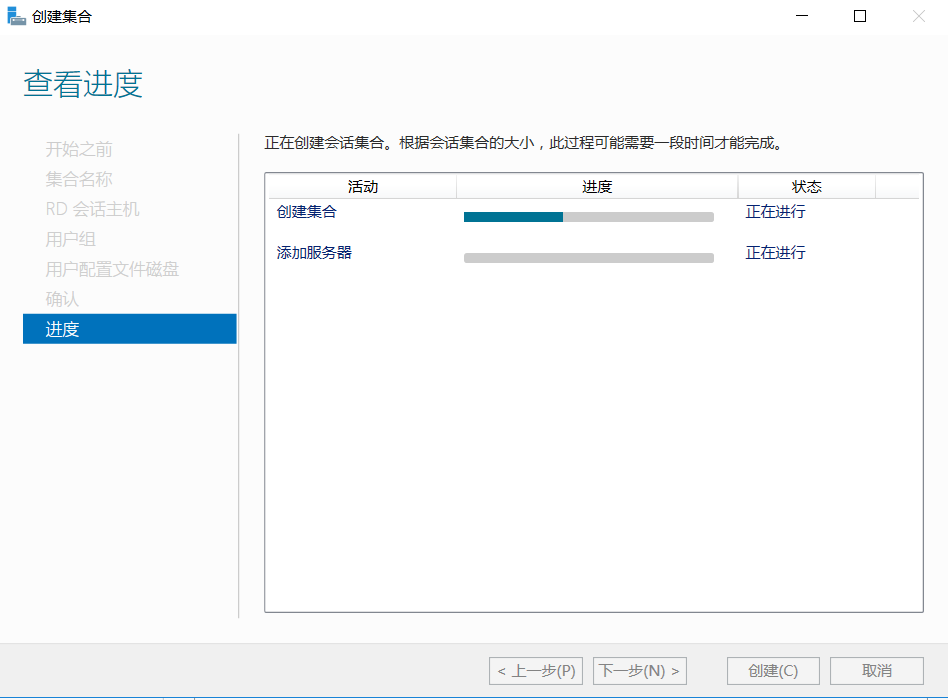
Task: Click the 添加服务器 progress bar
Action: coord(589,258)
